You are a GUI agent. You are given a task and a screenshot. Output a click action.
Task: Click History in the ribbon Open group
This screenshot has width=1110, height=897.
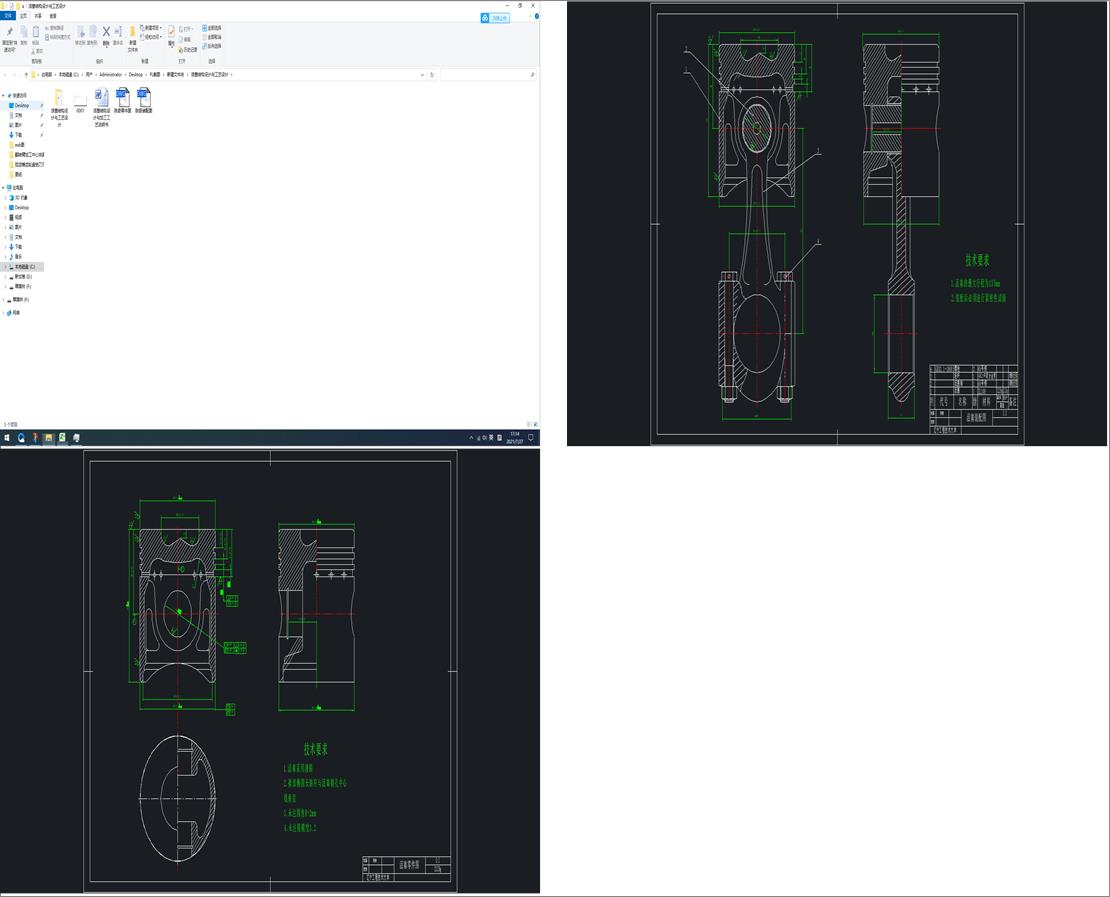click(188, 50)
